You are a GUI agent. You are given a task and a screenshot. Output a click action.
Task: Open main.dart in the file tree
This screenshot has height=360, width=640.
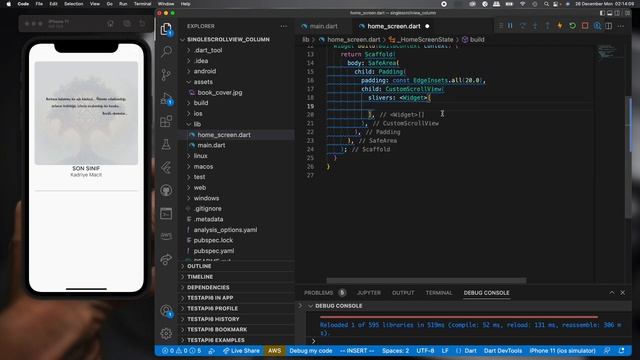(211, 145)
